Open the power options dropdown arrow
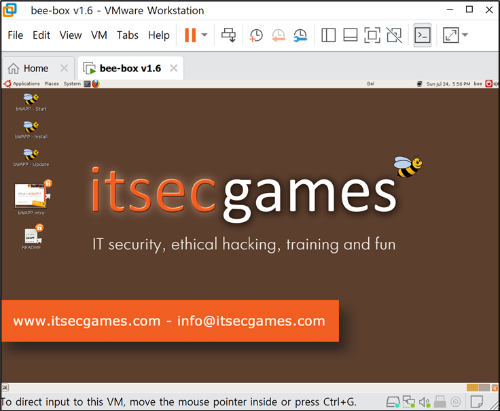The image size is (500, 411). point(204,35)
